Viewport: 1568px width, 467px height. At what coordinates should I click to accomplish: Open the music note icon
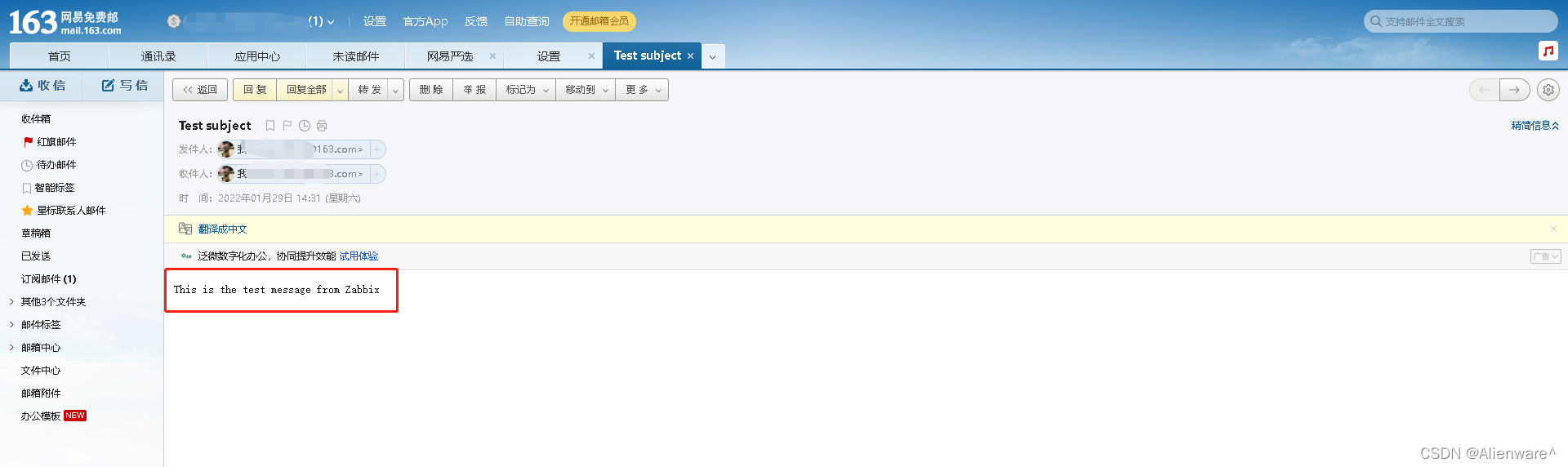1548,51
